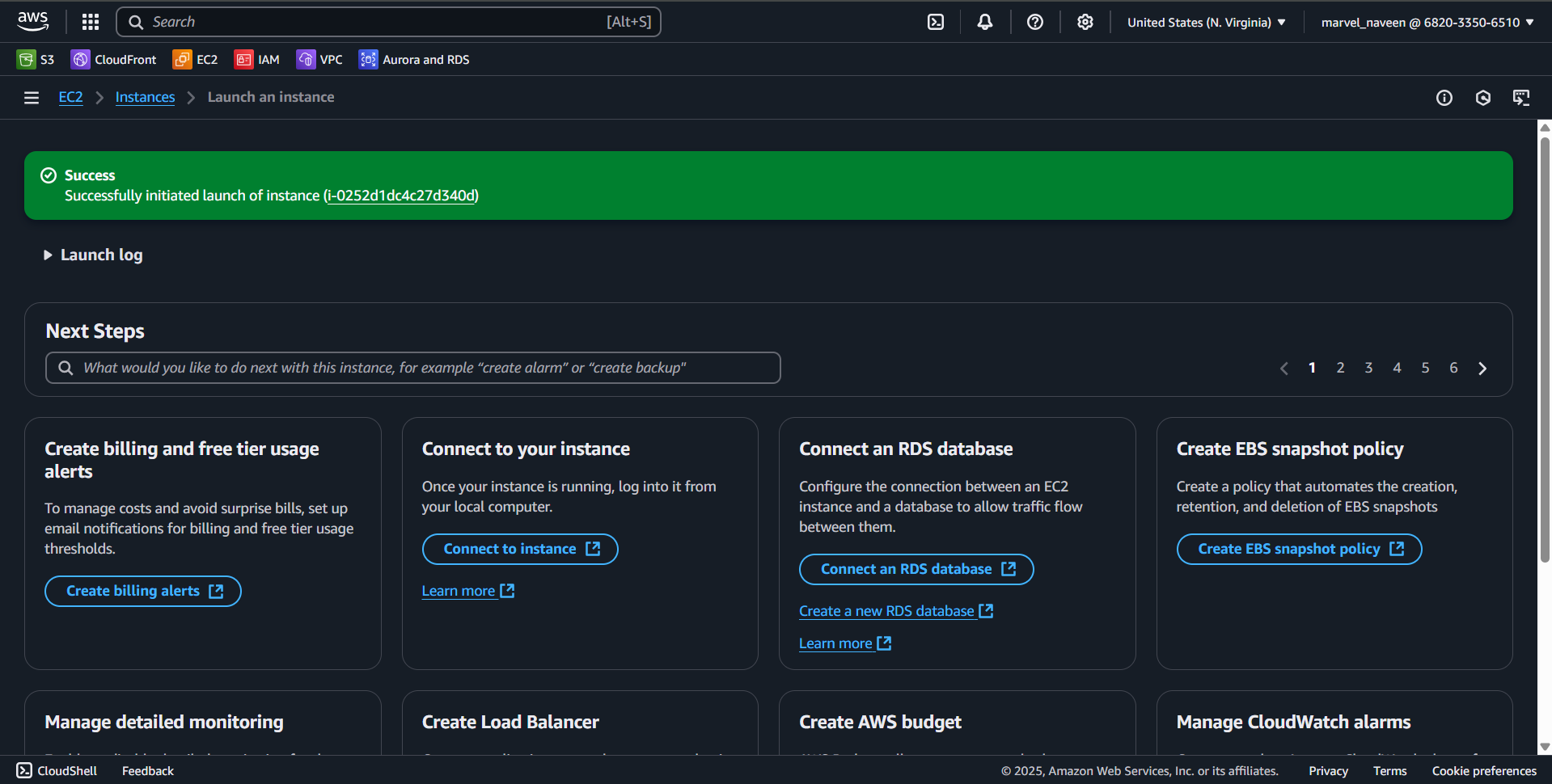Image resolution: width=1552 pixels, height=784 pixels.
Task: Open the CloudFront favorite shortcut
Action: 114,60
